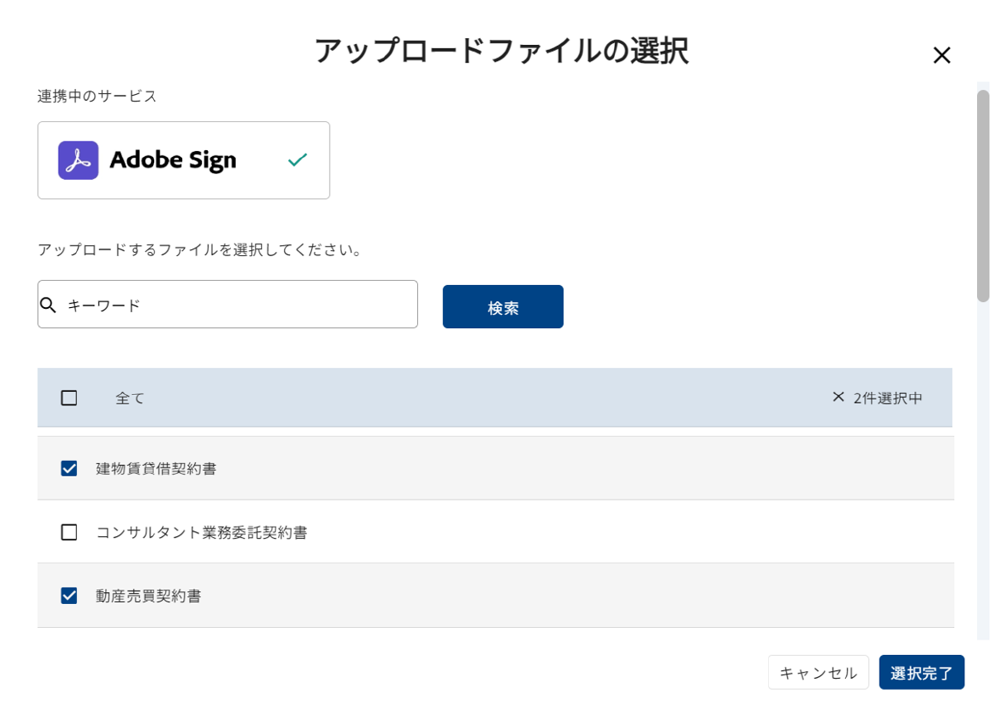Check the コンサルタント業務委託契約書 checkbox
This screenshot has height=711, width=1000.
69,532
